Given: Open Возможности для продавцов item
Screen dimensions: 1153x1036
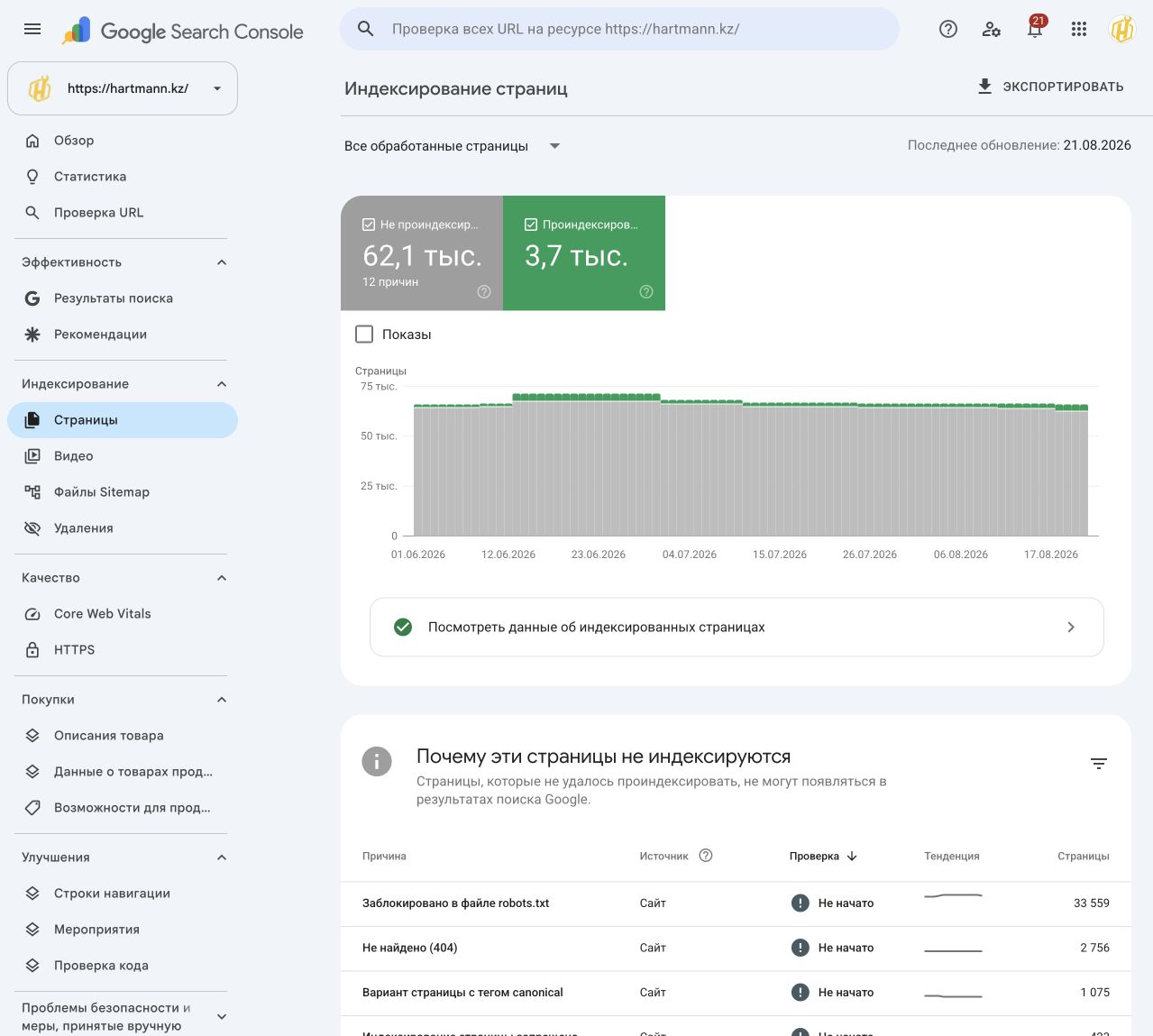Looking at the screenshot, I should click(x=123, y=808).
